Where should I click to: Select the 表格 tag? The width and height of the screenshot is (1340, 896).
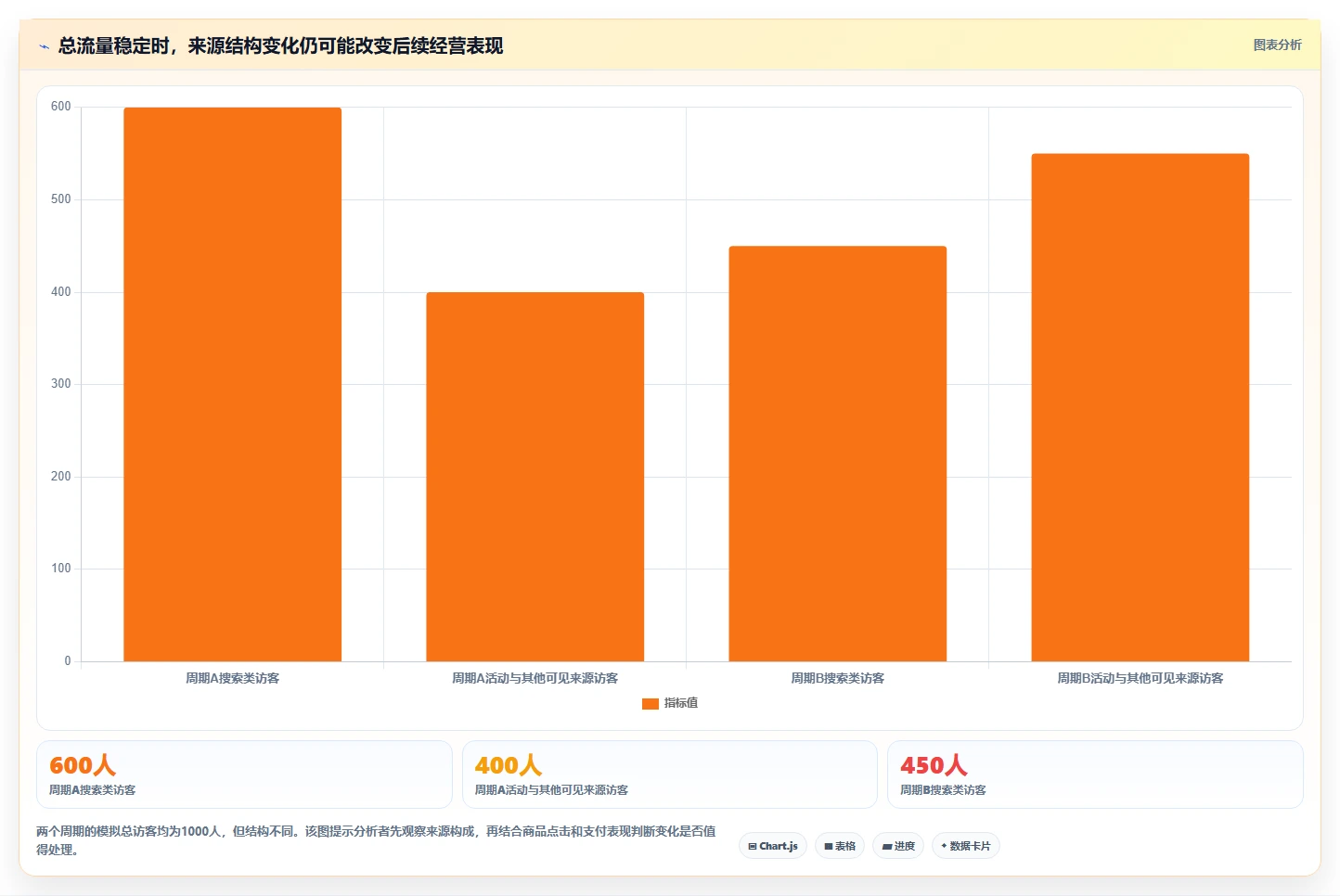(840, 846)
